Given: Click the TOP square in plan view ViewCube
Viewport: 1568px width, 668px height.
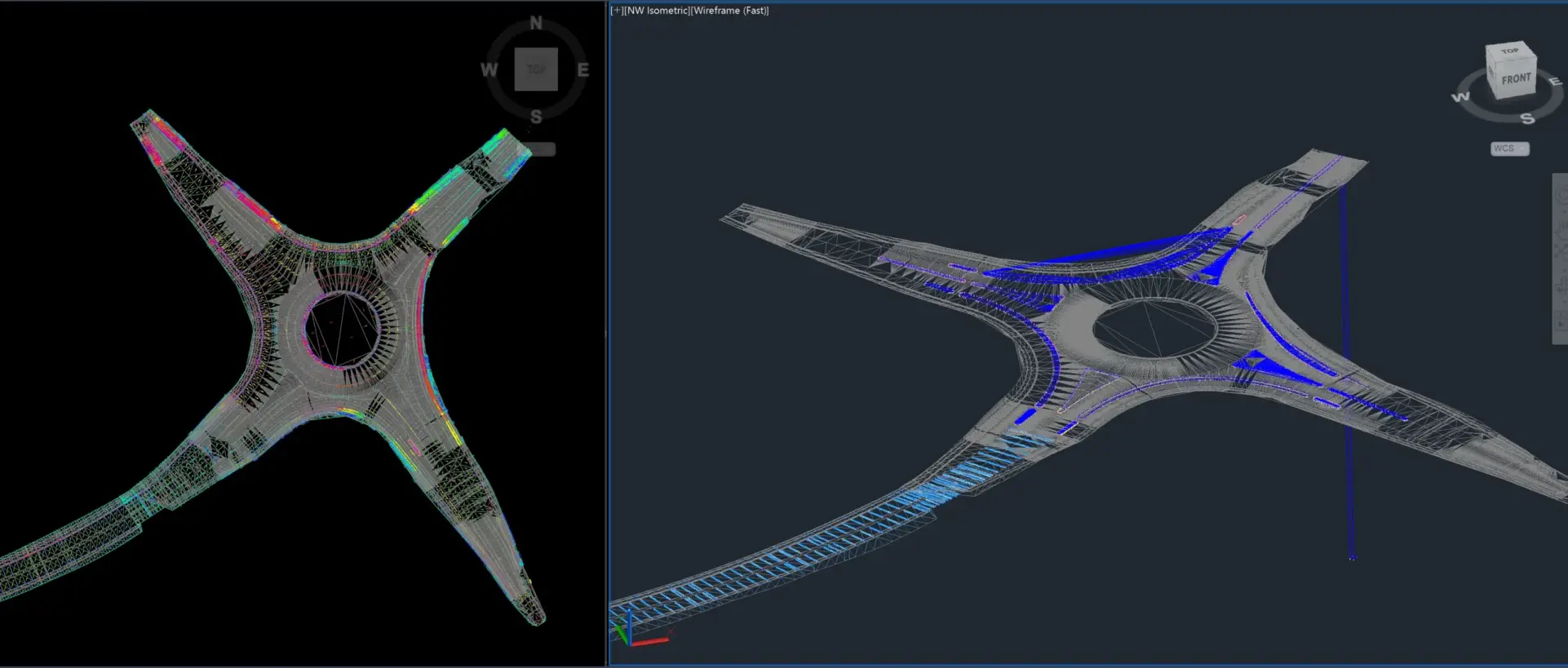Looking at the screenshot, I should tap(536, 69).
